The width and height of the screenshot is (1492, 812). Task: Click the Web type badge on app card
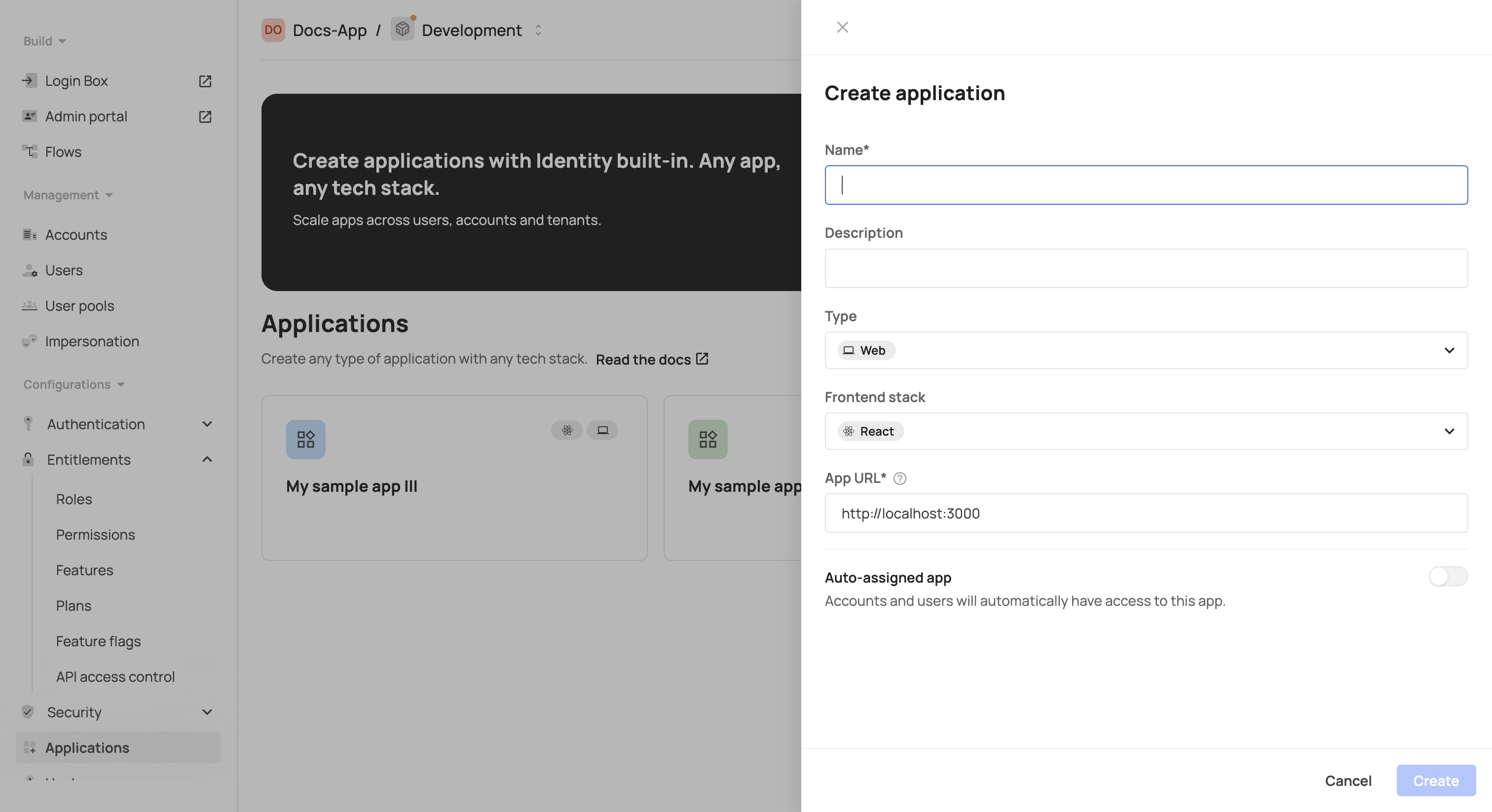click(x=602, y=430)
